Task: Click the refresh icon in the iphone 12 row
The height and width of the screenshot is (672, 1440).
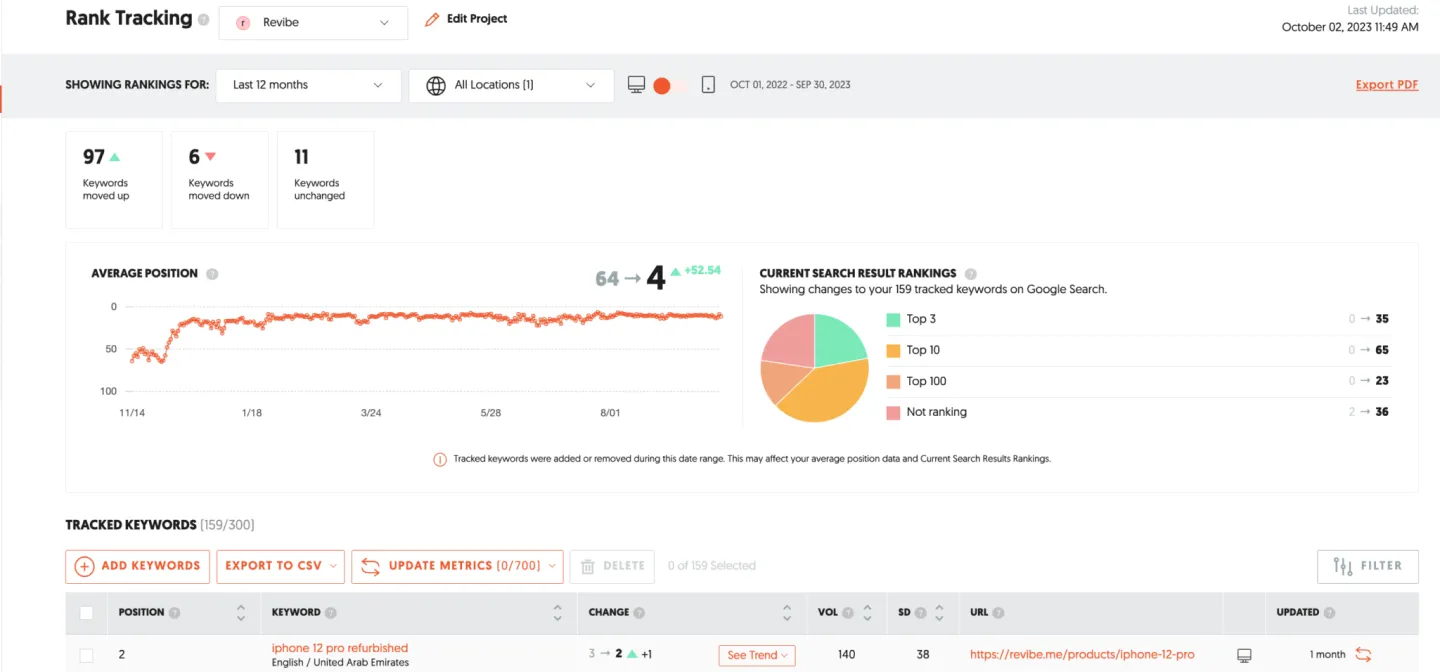Action: coord(1363,655)
